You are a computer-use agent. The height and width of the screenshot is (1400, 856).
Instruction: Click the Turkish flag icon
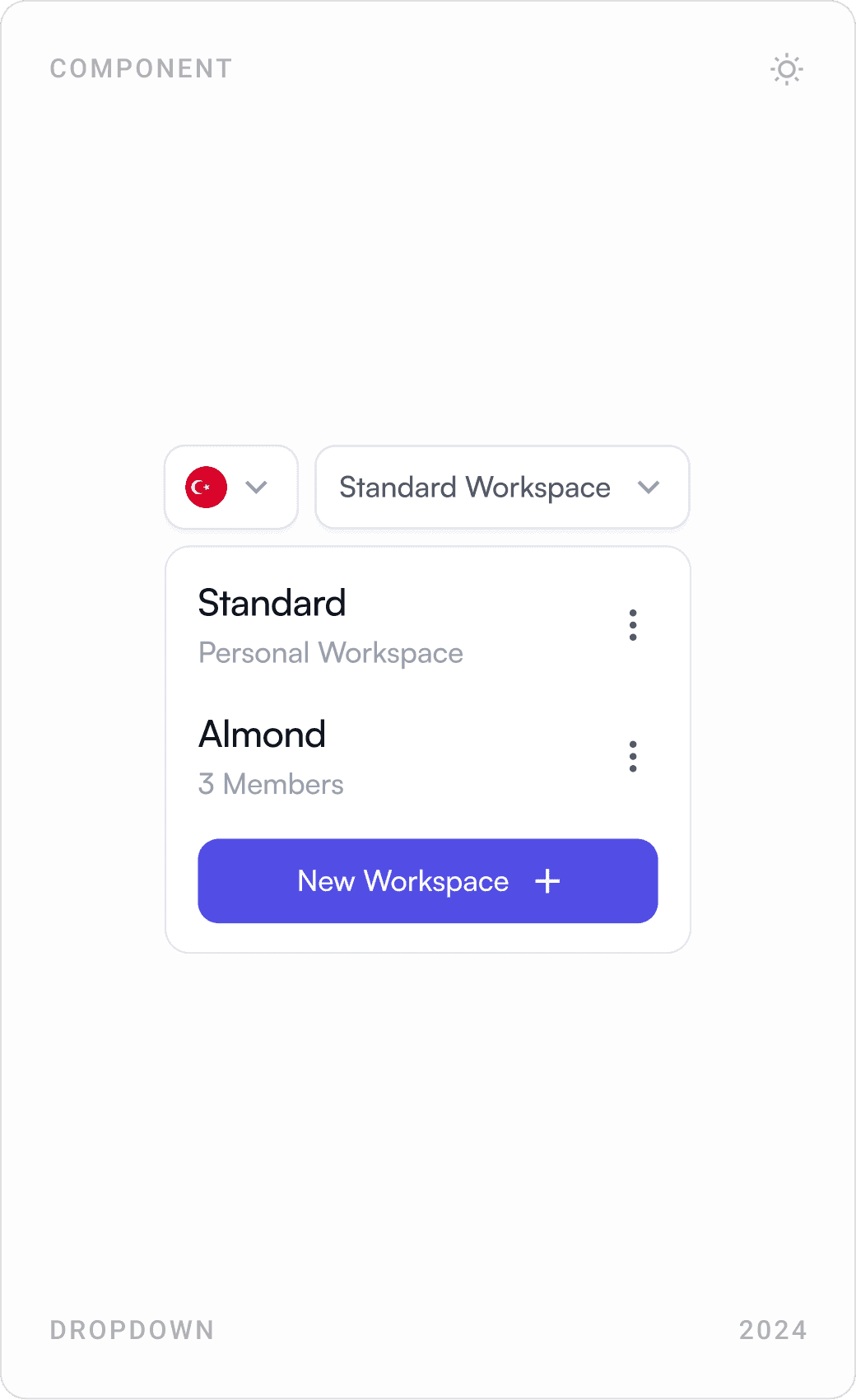(x=207, y=488)
